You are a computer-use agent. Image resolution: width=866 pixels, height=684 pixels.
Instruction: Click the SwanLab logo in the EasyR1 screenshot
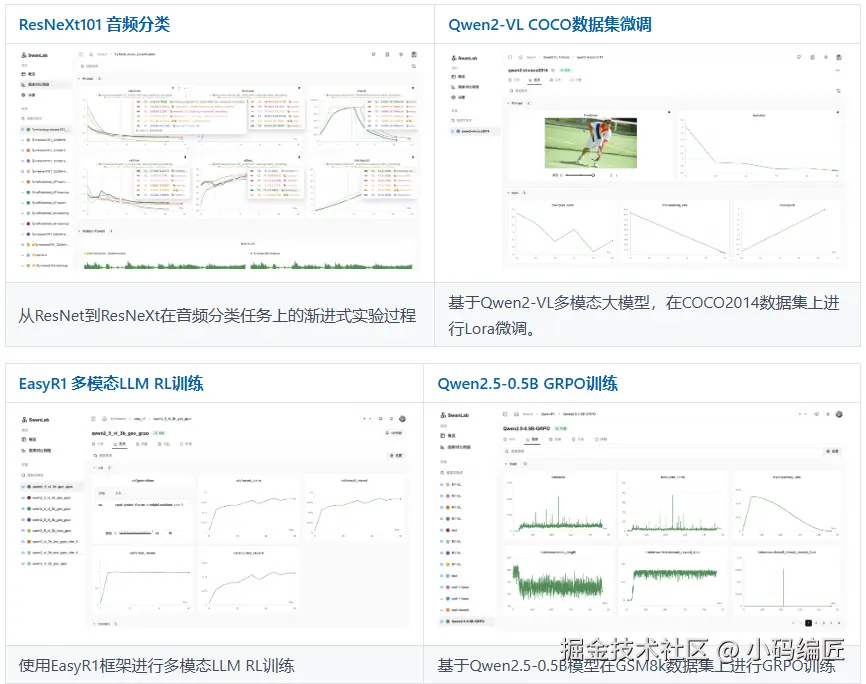[x=35, y=420]
